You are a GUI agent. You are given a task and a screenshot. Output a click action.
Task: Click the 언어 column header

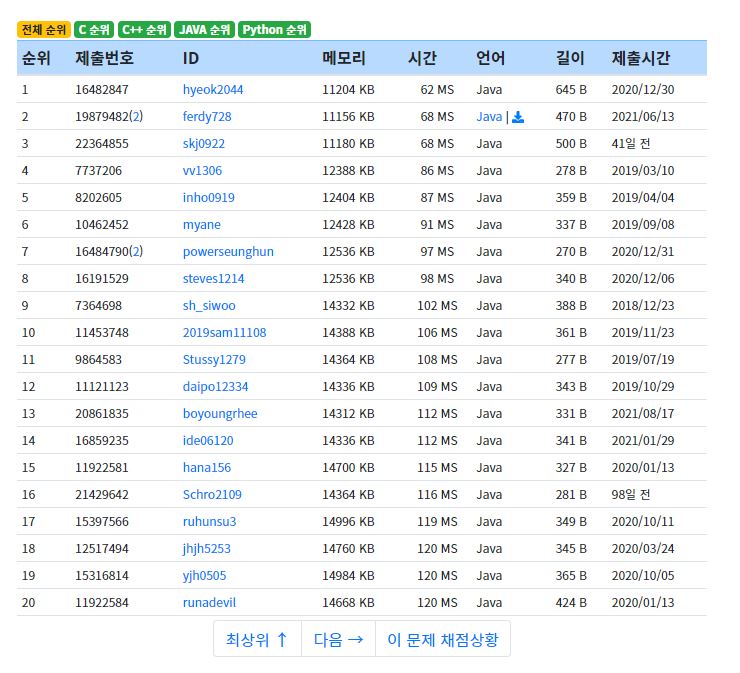pyautogui.click(x=490, y=58)
